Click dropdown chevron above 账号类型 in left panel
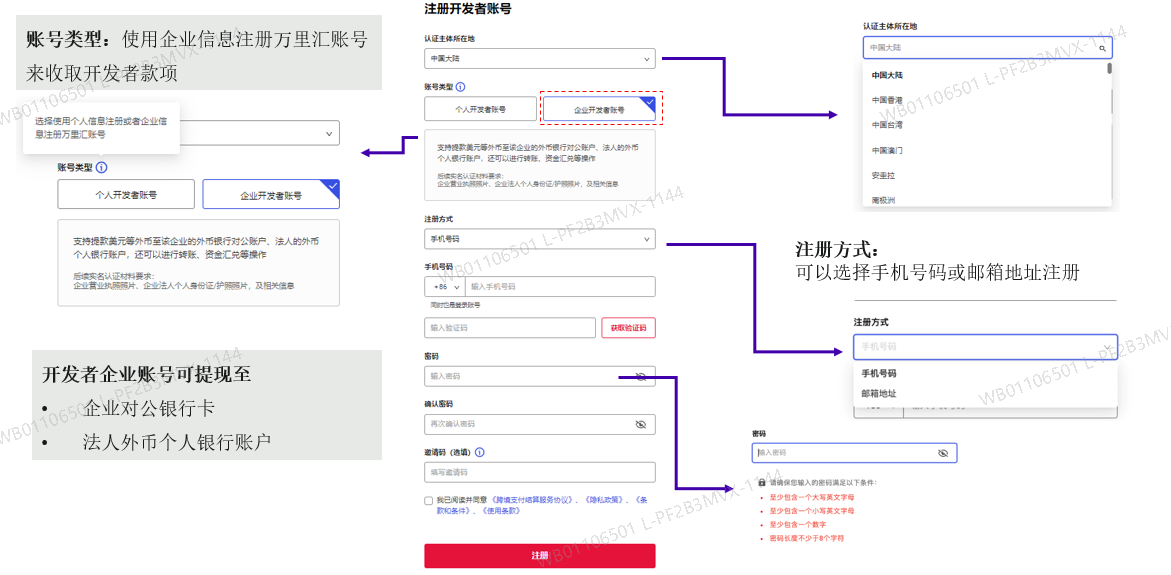 click(x=329, y=134)
